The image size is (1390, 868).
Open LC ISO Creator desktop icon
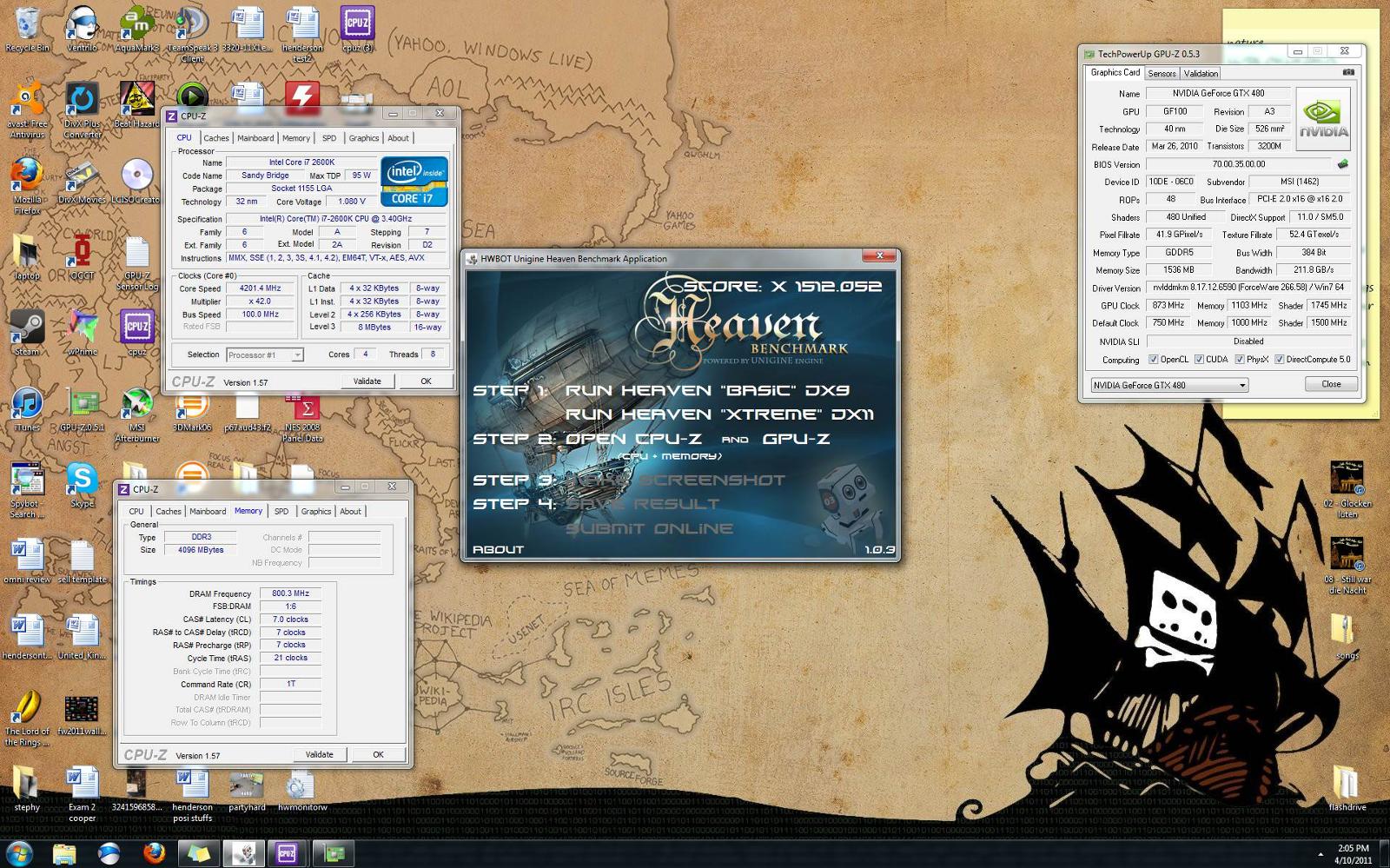click(137, 181)
